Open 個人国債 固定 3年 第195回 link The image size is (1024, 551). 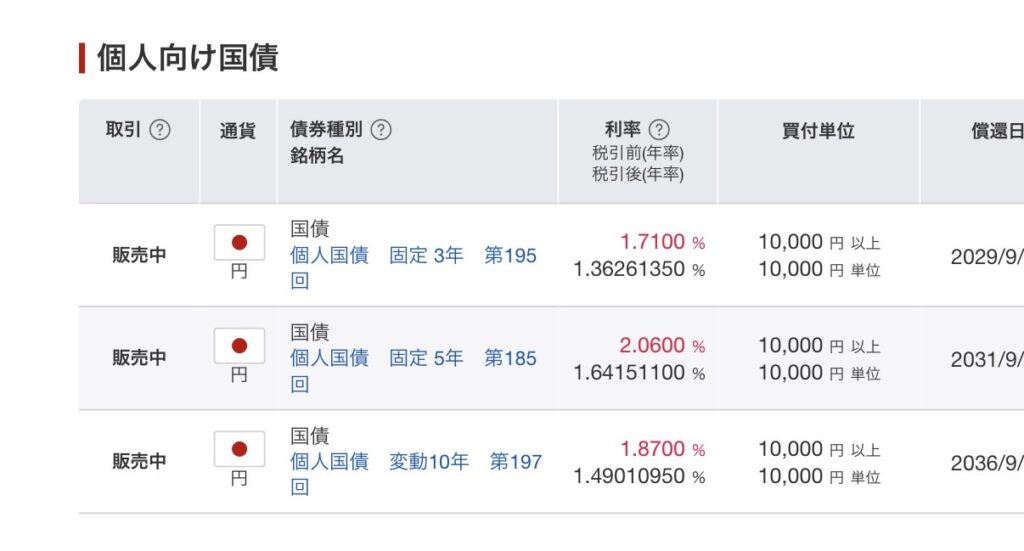click(413, 268)
